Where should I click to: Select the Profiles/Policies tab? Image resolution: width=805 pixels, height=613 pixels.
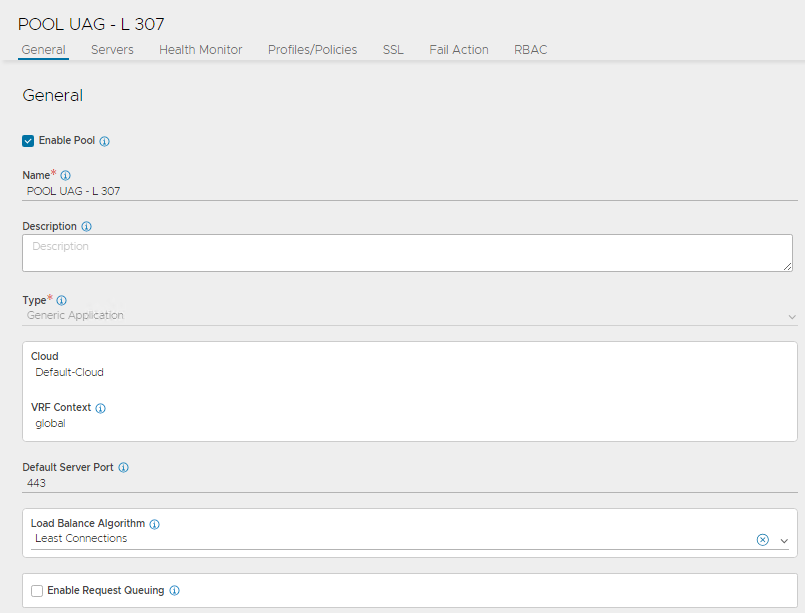click(x=312, y=50)
